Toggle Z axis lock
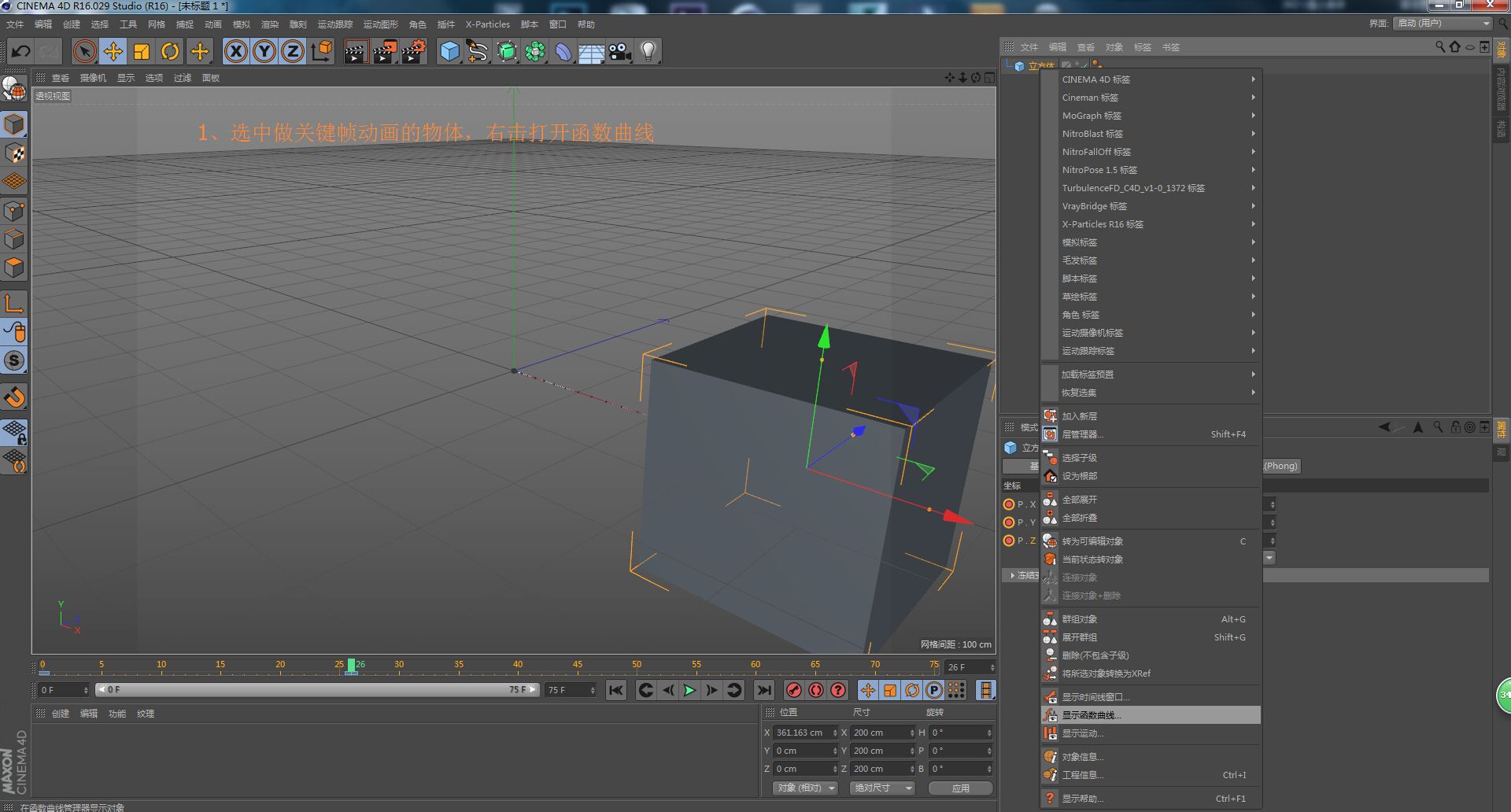The image size is (1511, 812). (293, 52)
